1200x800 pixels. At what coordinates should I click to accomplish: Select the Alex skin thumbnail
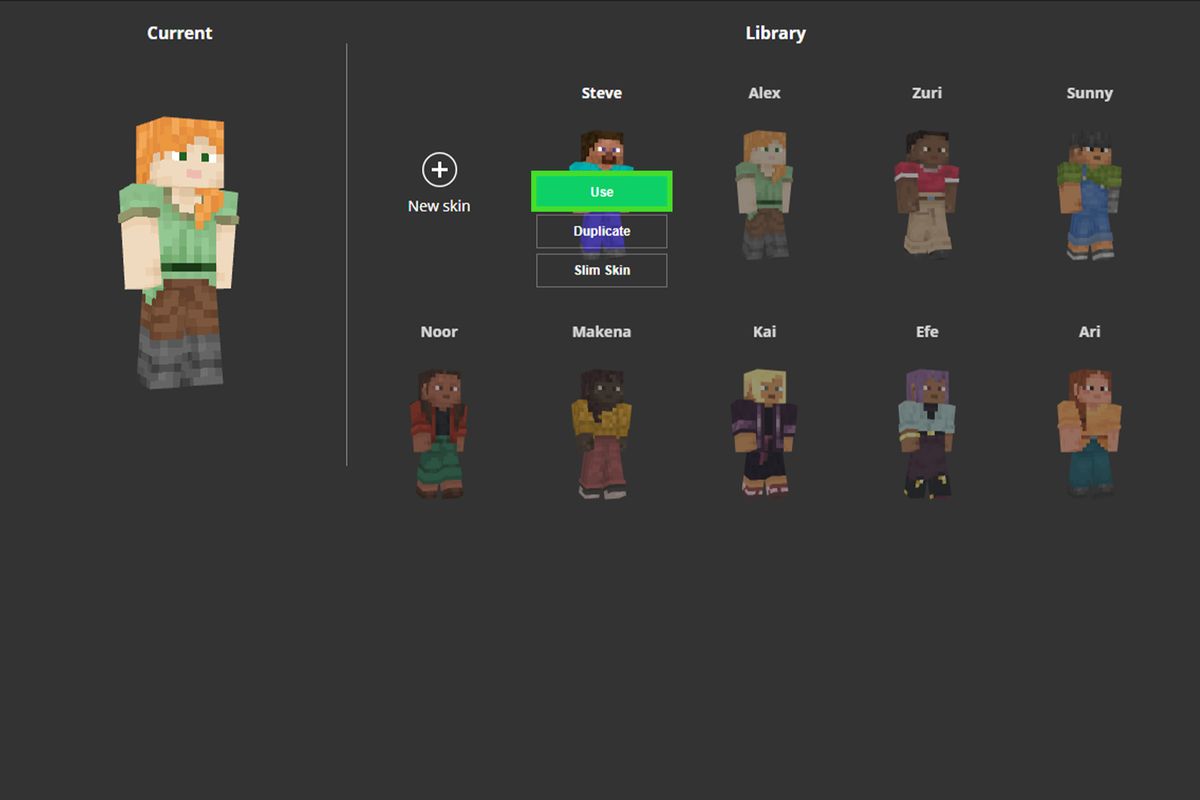coord(764,195)
